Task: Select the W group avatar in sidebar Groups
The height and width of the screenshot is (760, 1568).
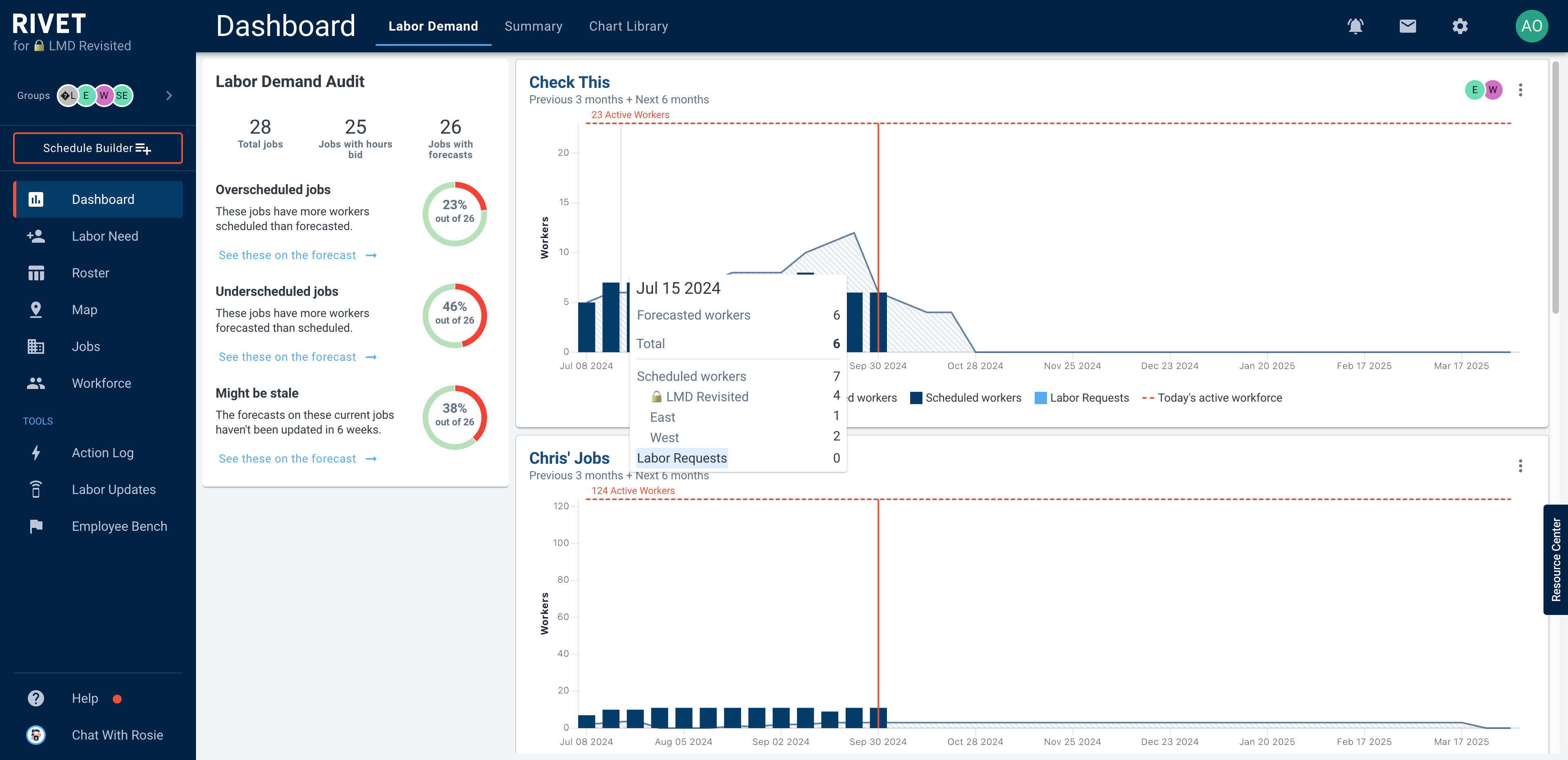Action: point(104,96)
